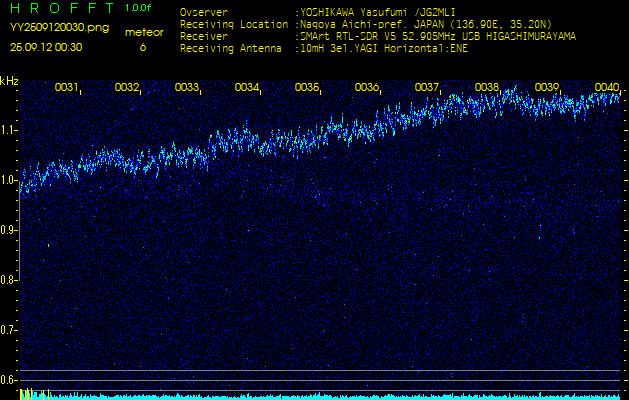Click the meteor count value 6
Image resolution: width=629 pixels, height=400 pixels.
(x=142, y=47)
